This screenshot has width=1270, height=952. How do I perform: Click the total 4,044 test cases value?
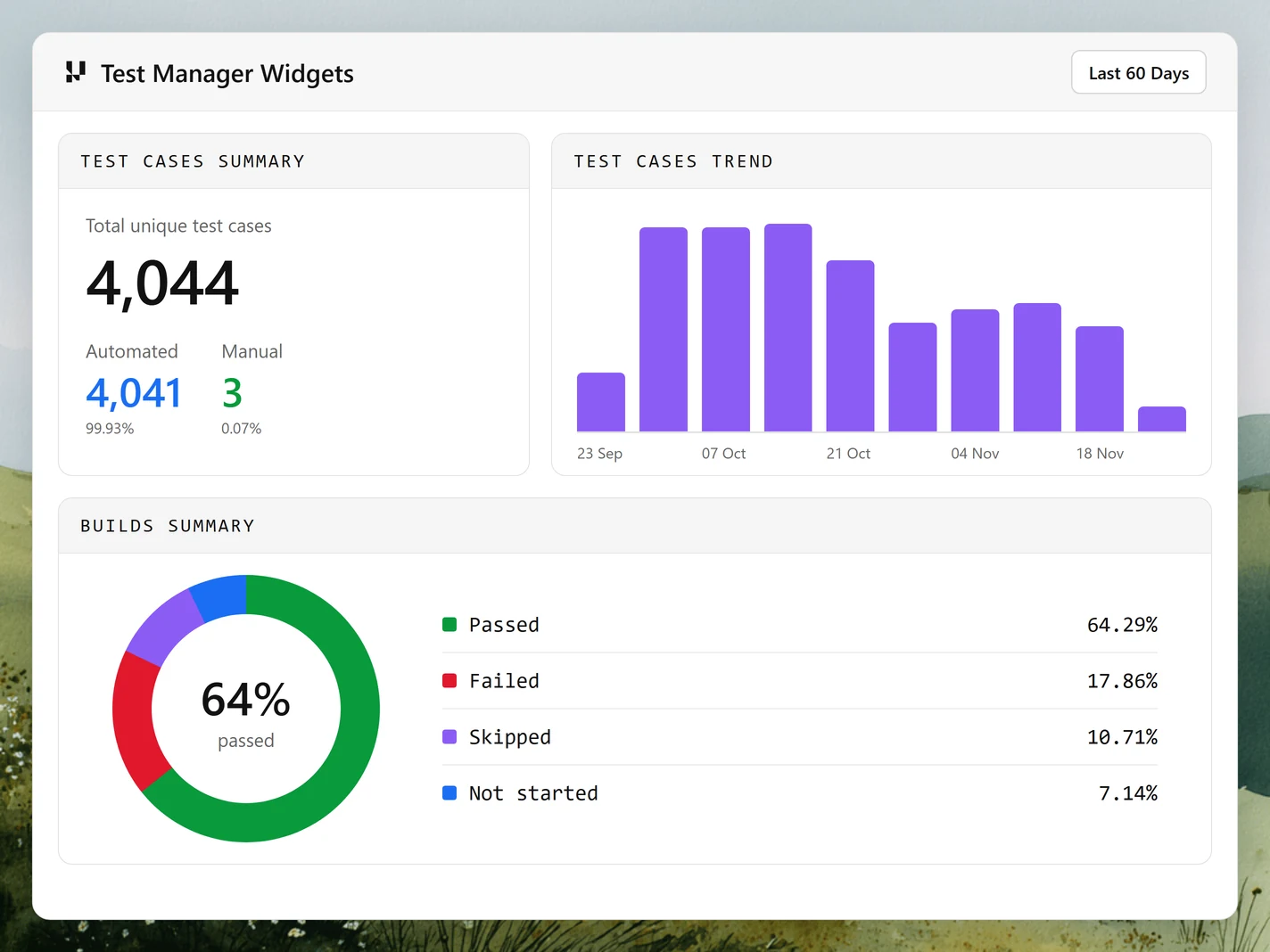(x=162, y=283)
